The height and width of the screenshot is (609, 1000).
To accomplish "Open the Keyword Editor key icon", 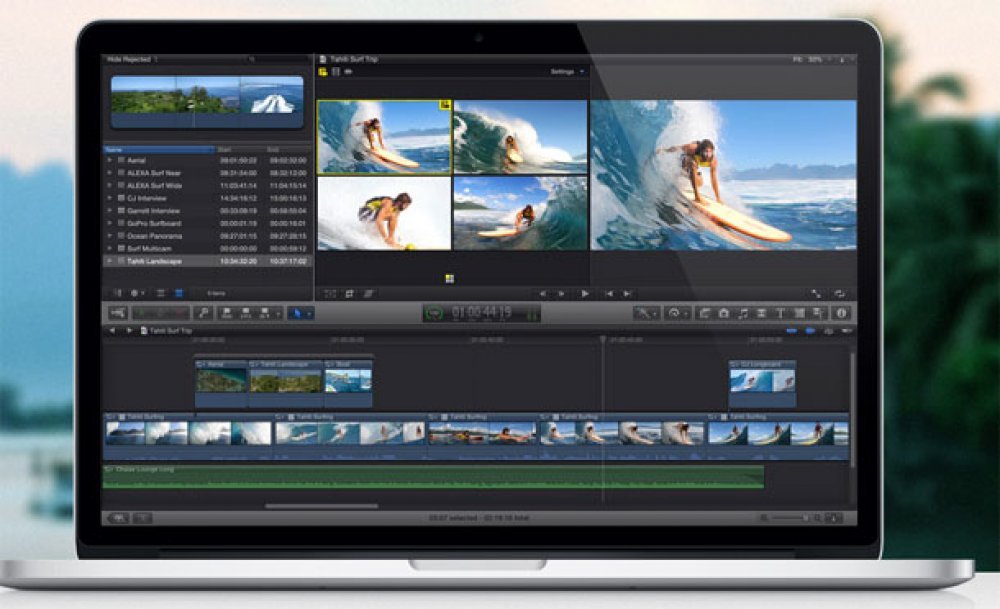I will click(203, 313).
